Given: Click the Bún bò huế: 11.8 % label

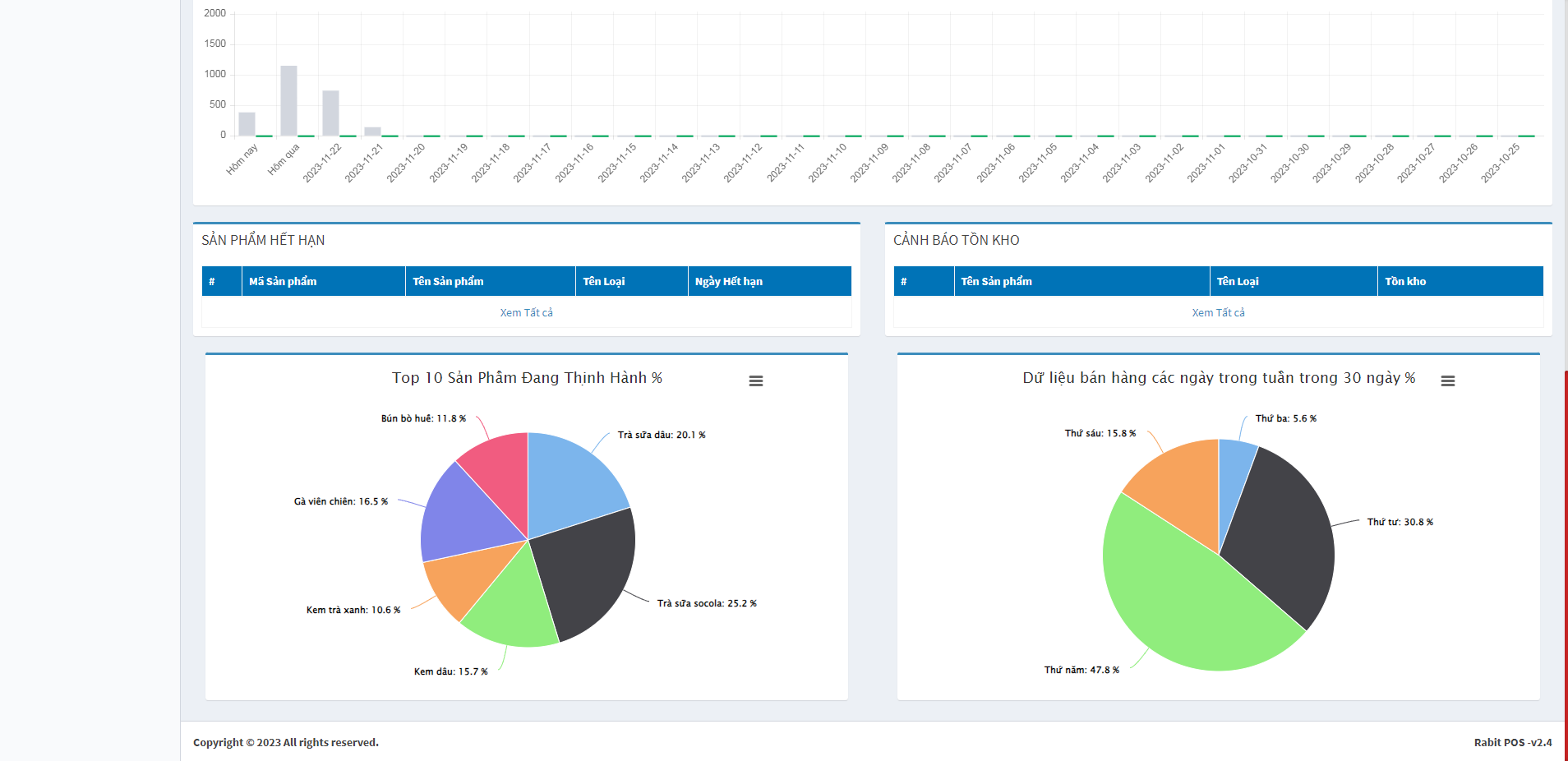Looking at the screenshot, I should pos(423,418).
